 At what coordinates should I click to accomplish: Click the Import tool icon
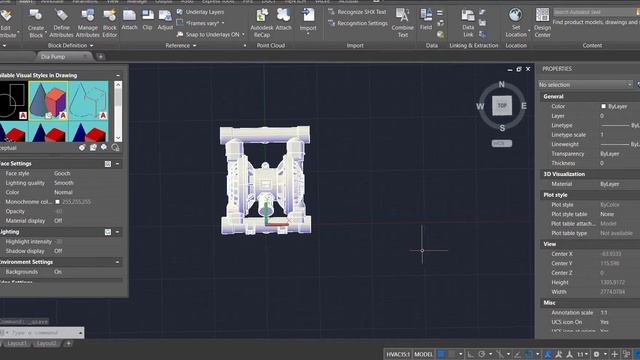click(x=308, y=16)
